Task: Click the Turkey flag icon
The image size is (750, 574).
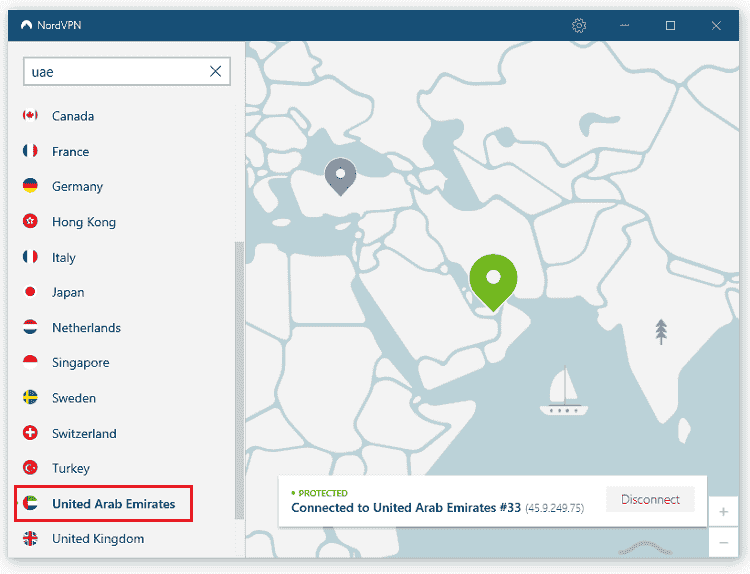Action: [30, 467]
